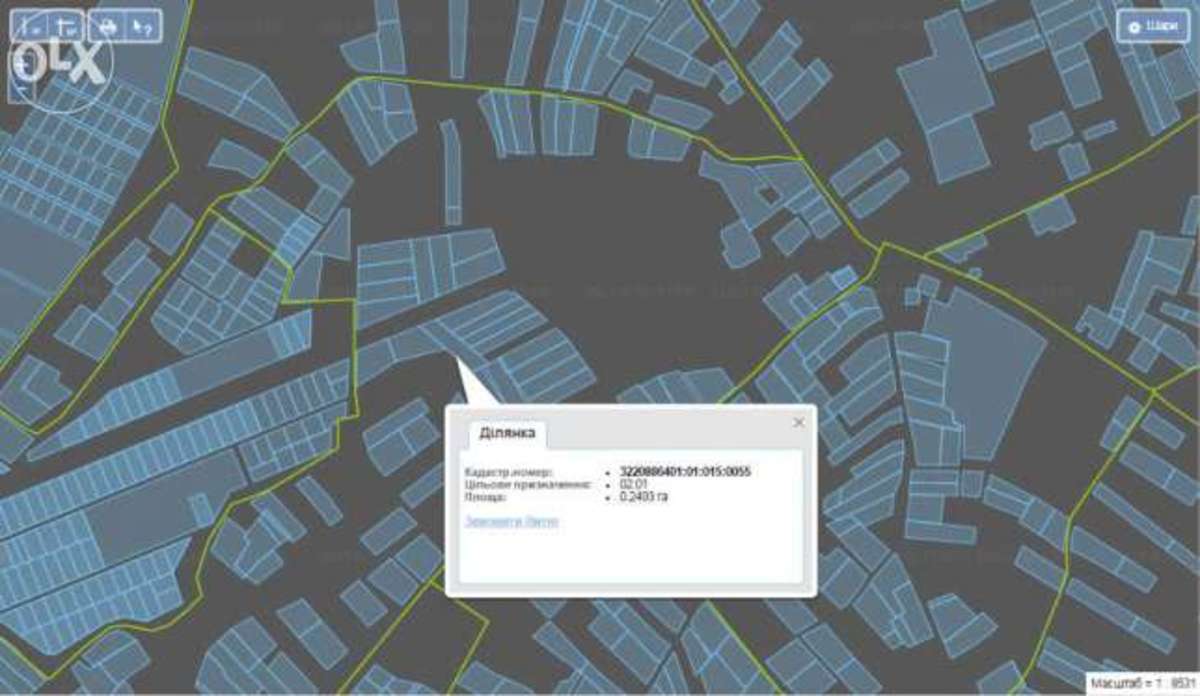Click the print map icon
Viewport: 1200px width, 696px height.
(108, 27)
